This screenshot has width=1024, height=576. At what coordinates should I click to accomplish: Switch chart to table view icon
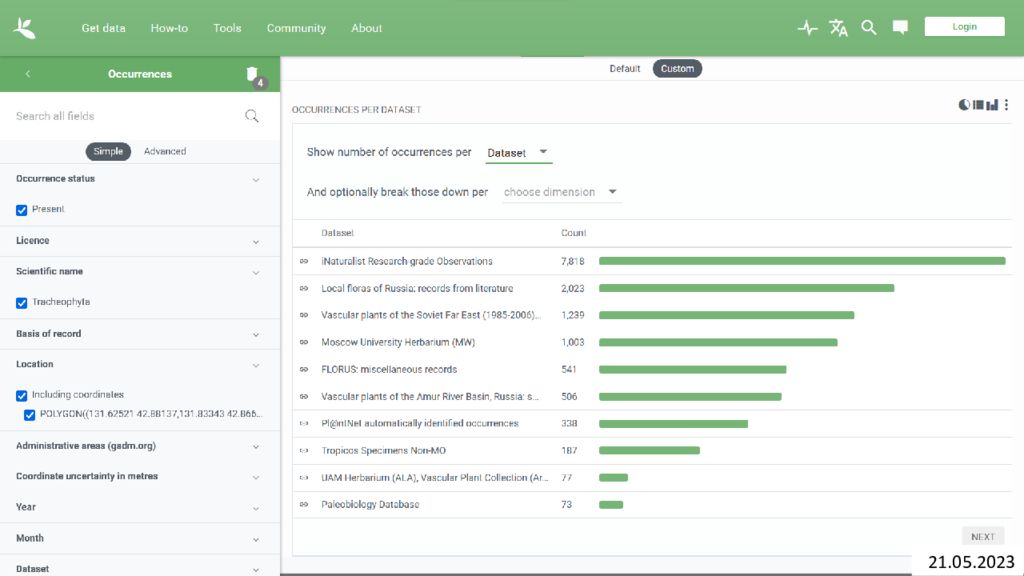978,104
